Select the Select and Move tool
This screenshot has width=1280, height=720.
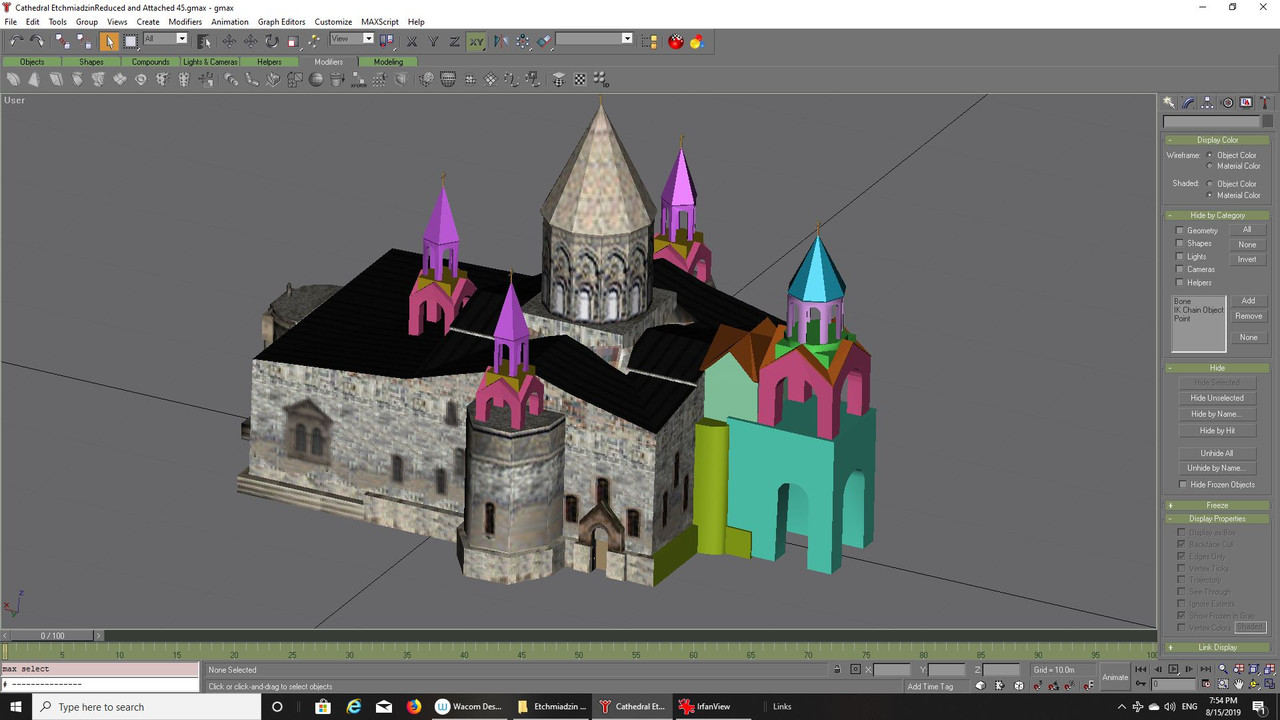pos(229,41)
